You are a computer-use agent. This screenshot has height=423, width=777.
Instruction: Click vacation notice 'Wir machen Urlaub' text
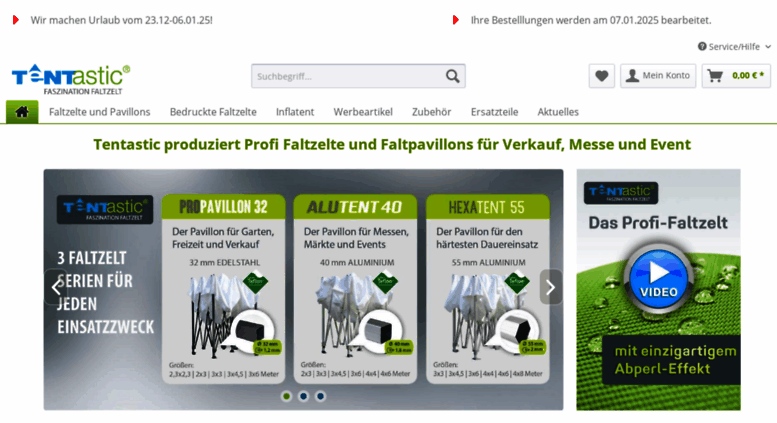121,20
